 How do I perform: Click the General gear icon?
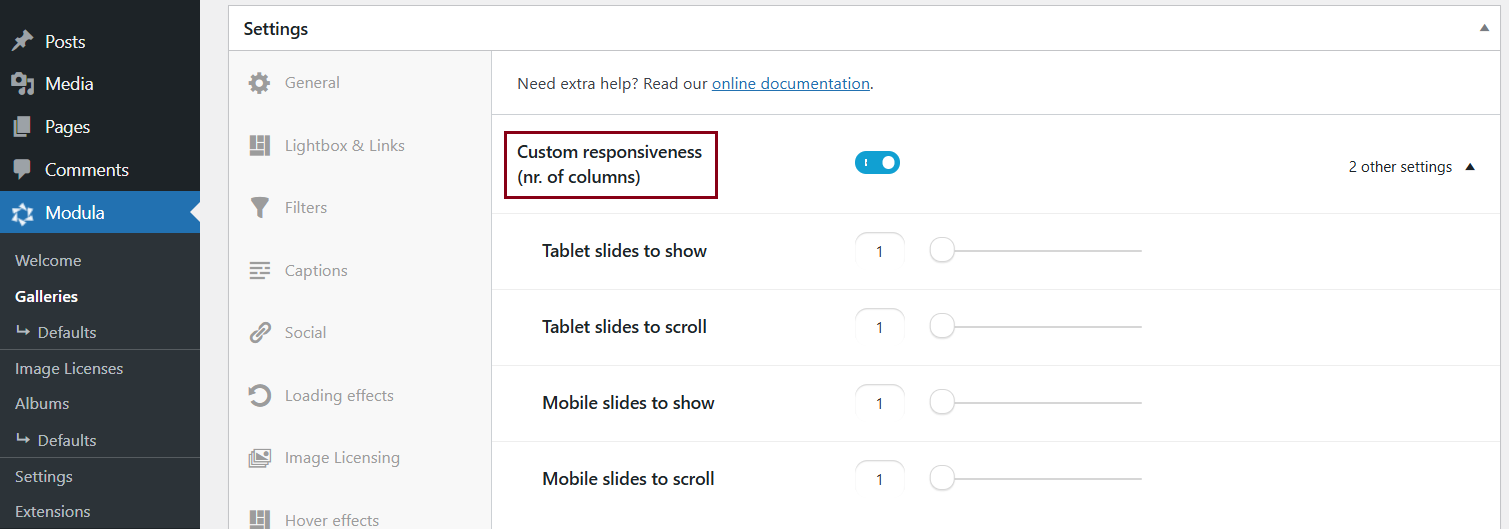click(260, 83)
